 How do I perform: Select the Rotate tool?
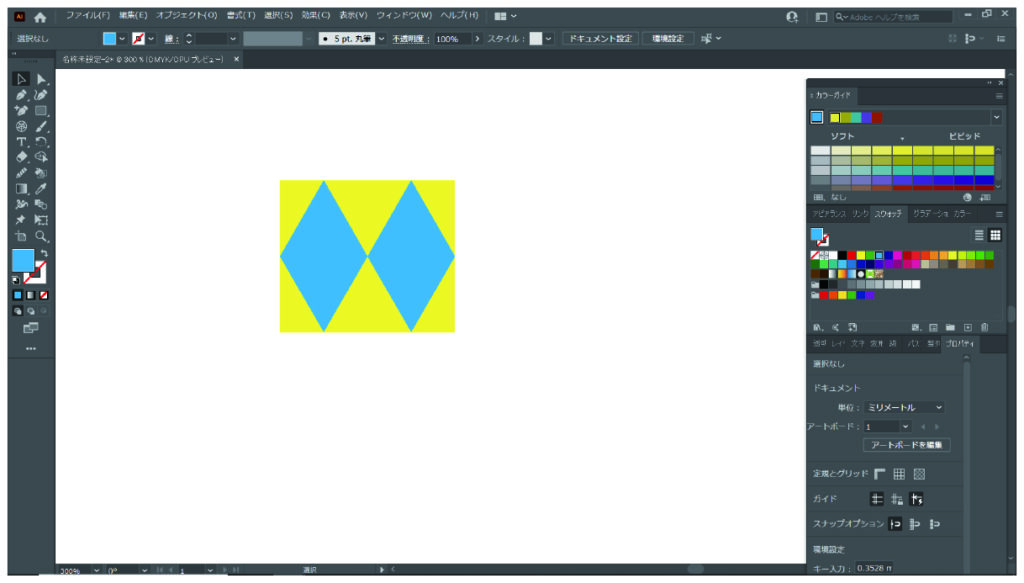41,142
